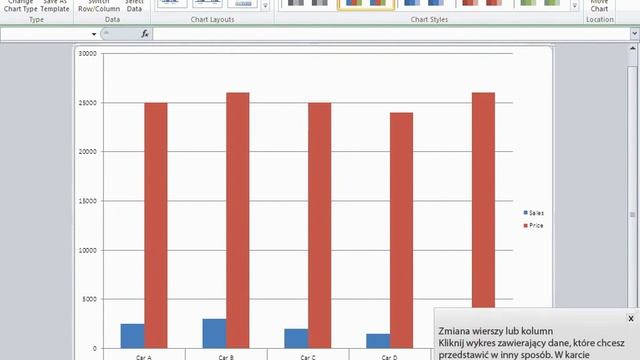The height and width of the screenshot is (360, 640).
Task: Select the red chart style
Action: click(482, 3)
